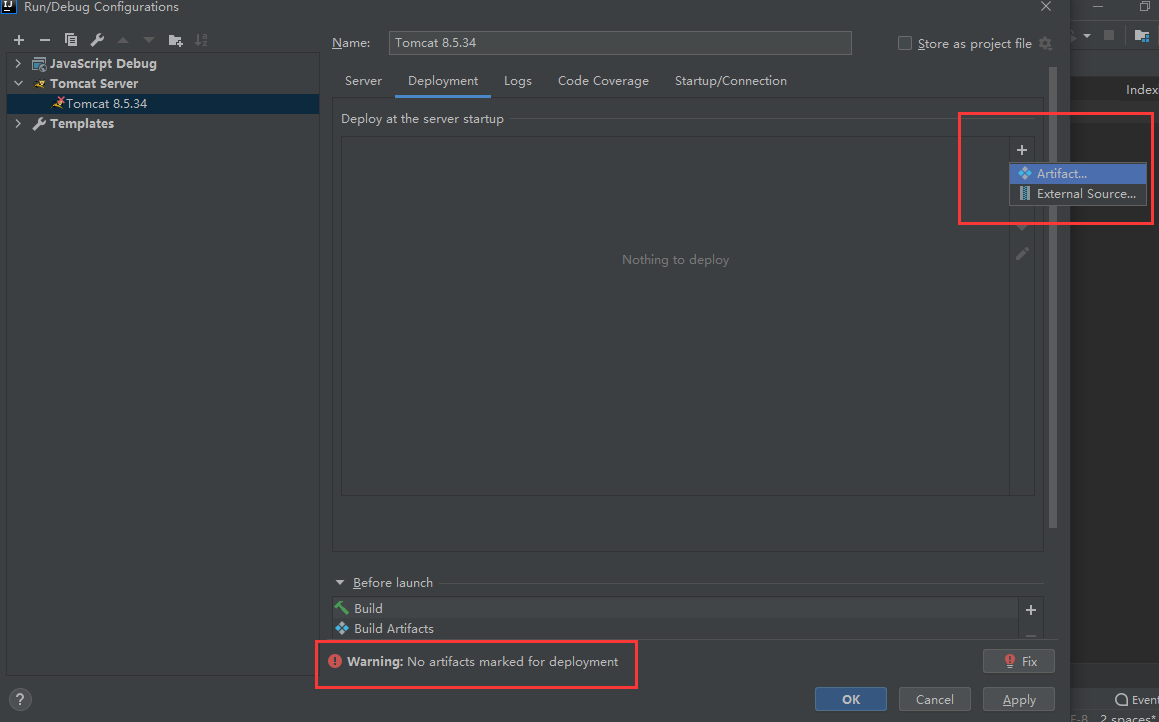Screen dimensions: 1159x722
Task: Expand the JavaScript Debug node
Action: [18, 64]
